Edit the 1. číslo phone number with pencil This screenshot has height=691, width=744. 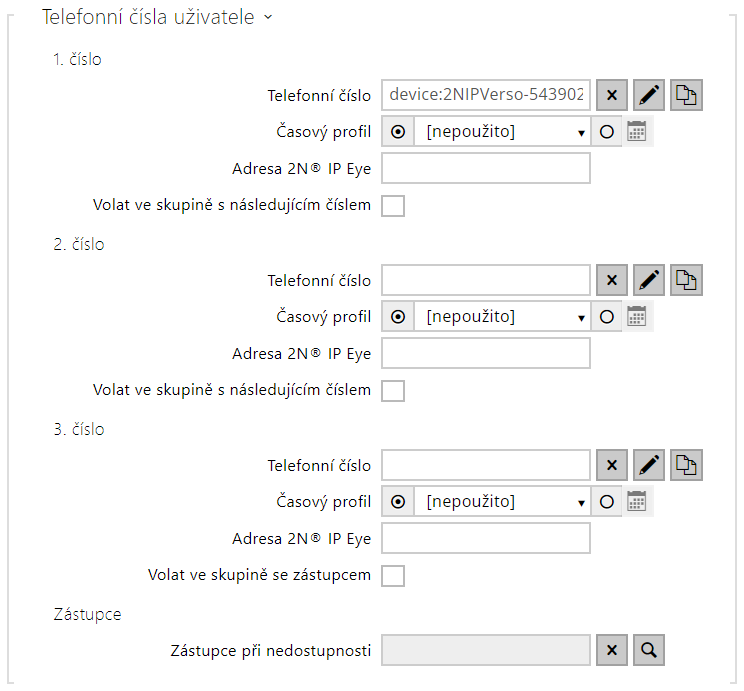tap(649, 95)
